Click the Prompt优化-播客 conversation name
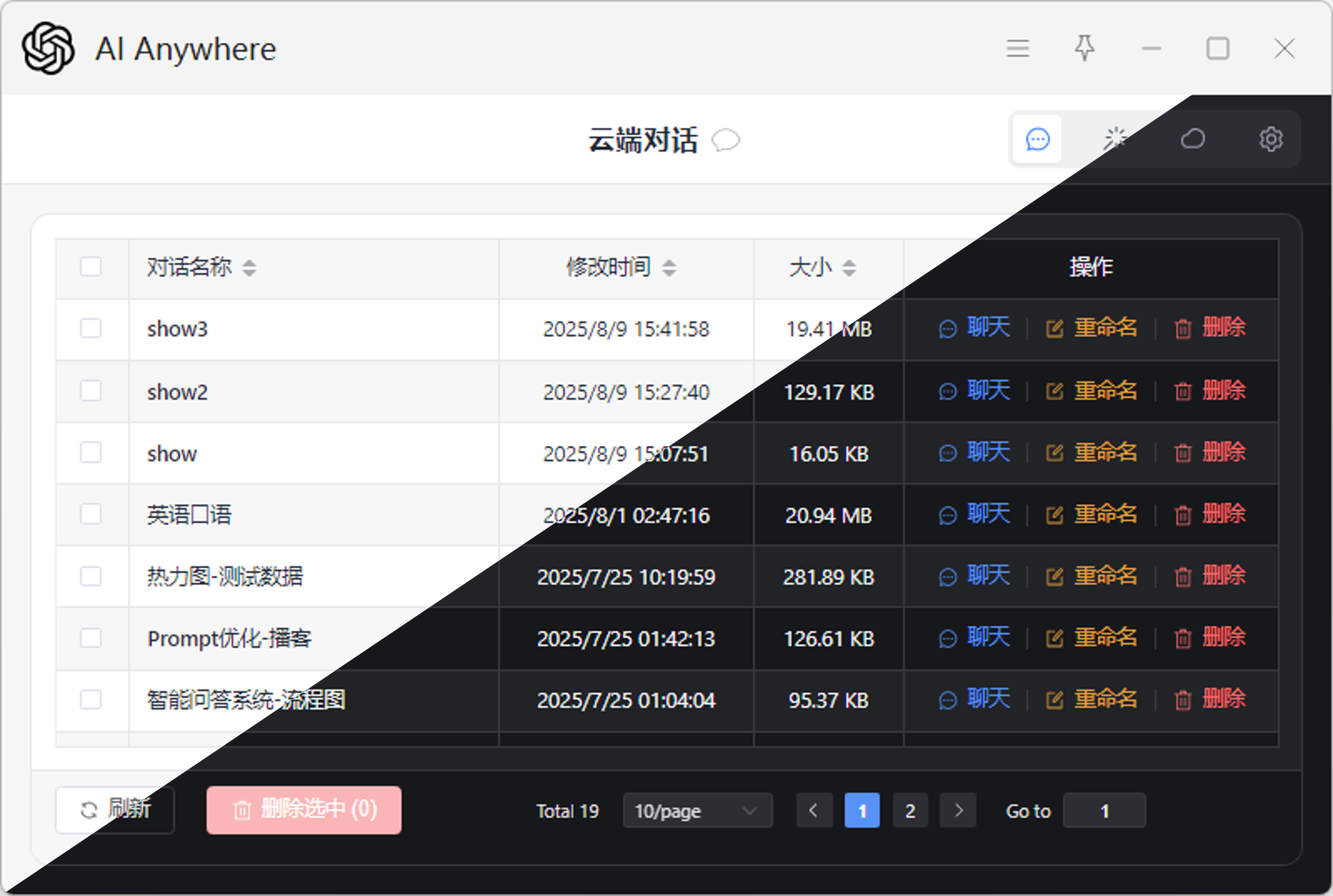Viewport: 1333px width, 896px height. [230, 638]
